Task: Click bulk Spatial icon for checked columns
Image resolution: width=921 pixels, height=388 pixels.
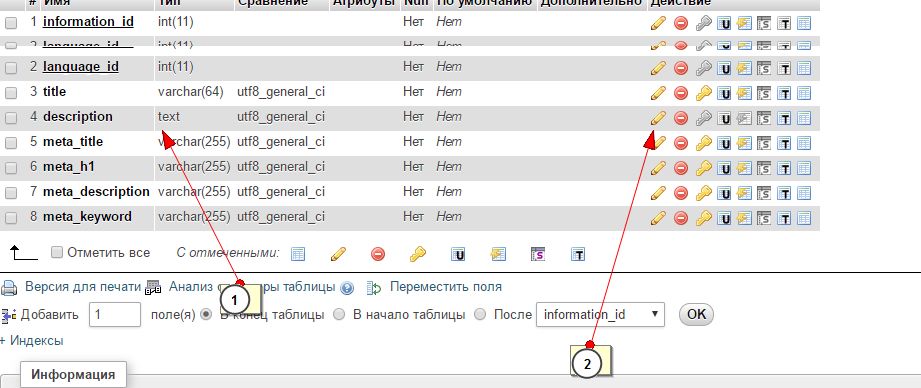Action: (538, 254)
